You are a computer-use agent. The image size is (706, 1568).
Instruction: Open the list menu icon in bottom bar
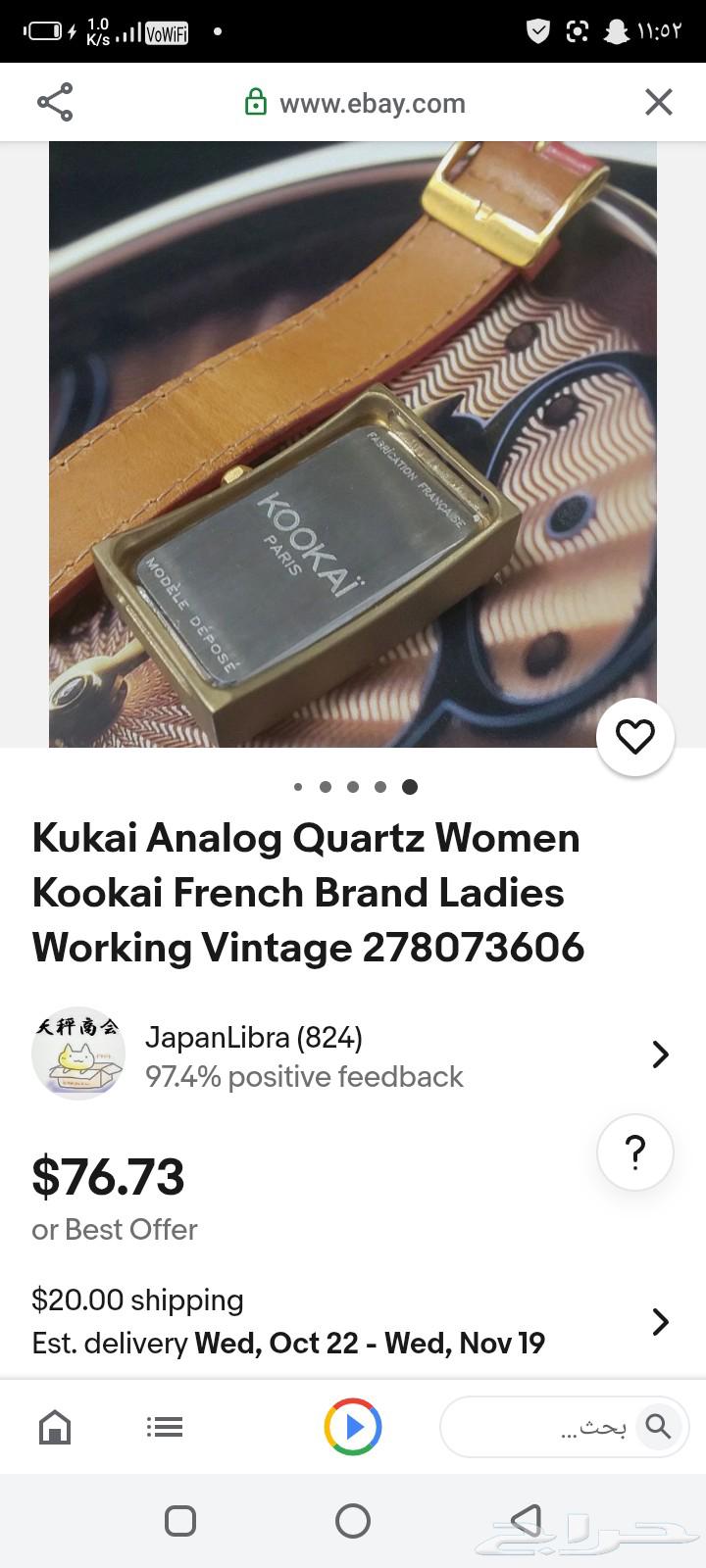tap(165, 1427)
